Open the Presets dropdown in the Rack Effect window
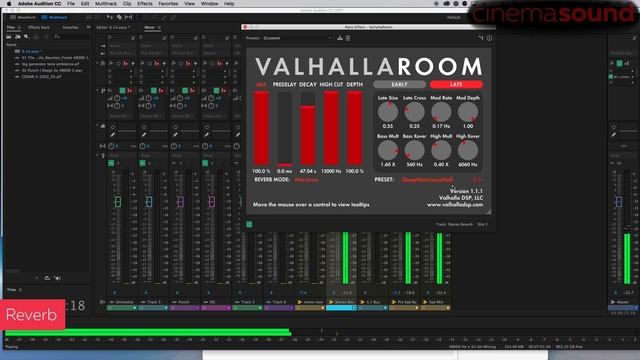Viewport: 640px width, 360px height. (297, 38)
